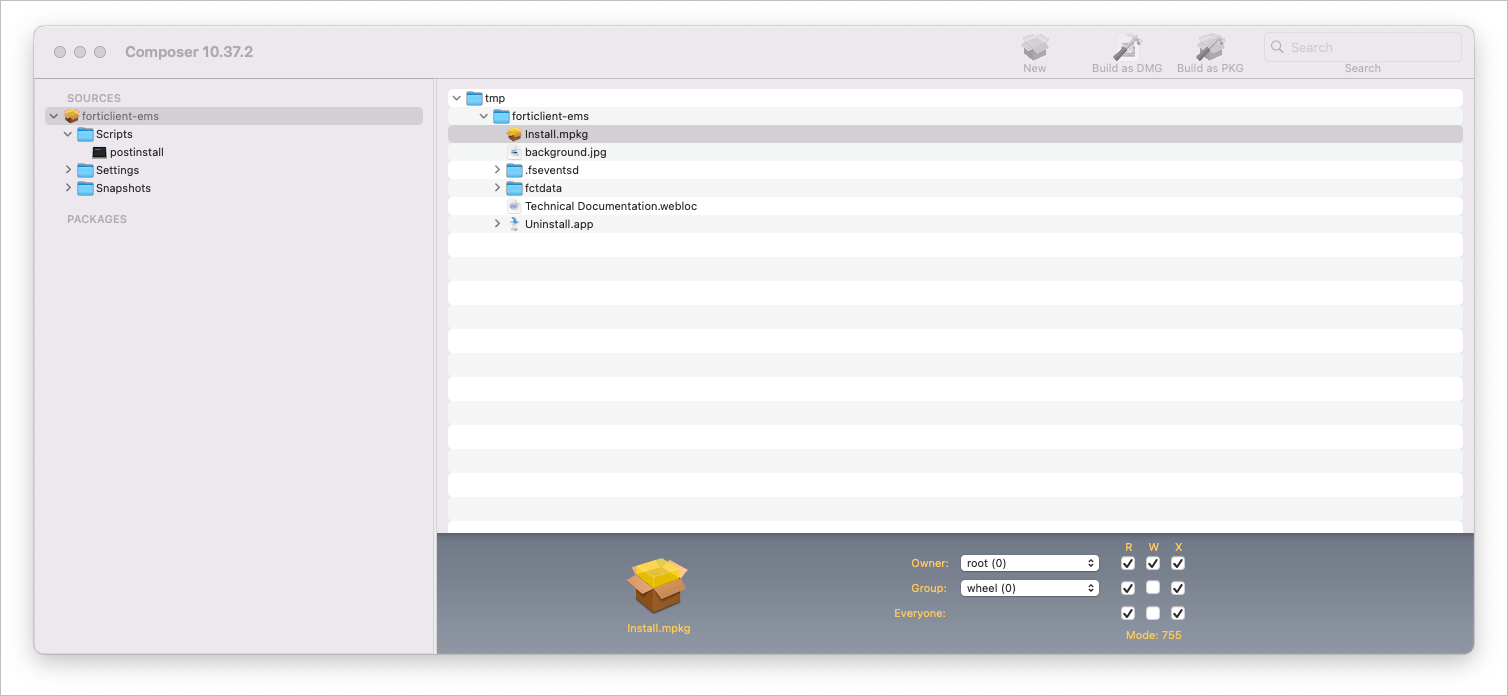Image resolution: width=1508 pixels, height=696 pixels.
Task: Click the Technical Documentation.webloc file icon
Action: click(514, 206)
